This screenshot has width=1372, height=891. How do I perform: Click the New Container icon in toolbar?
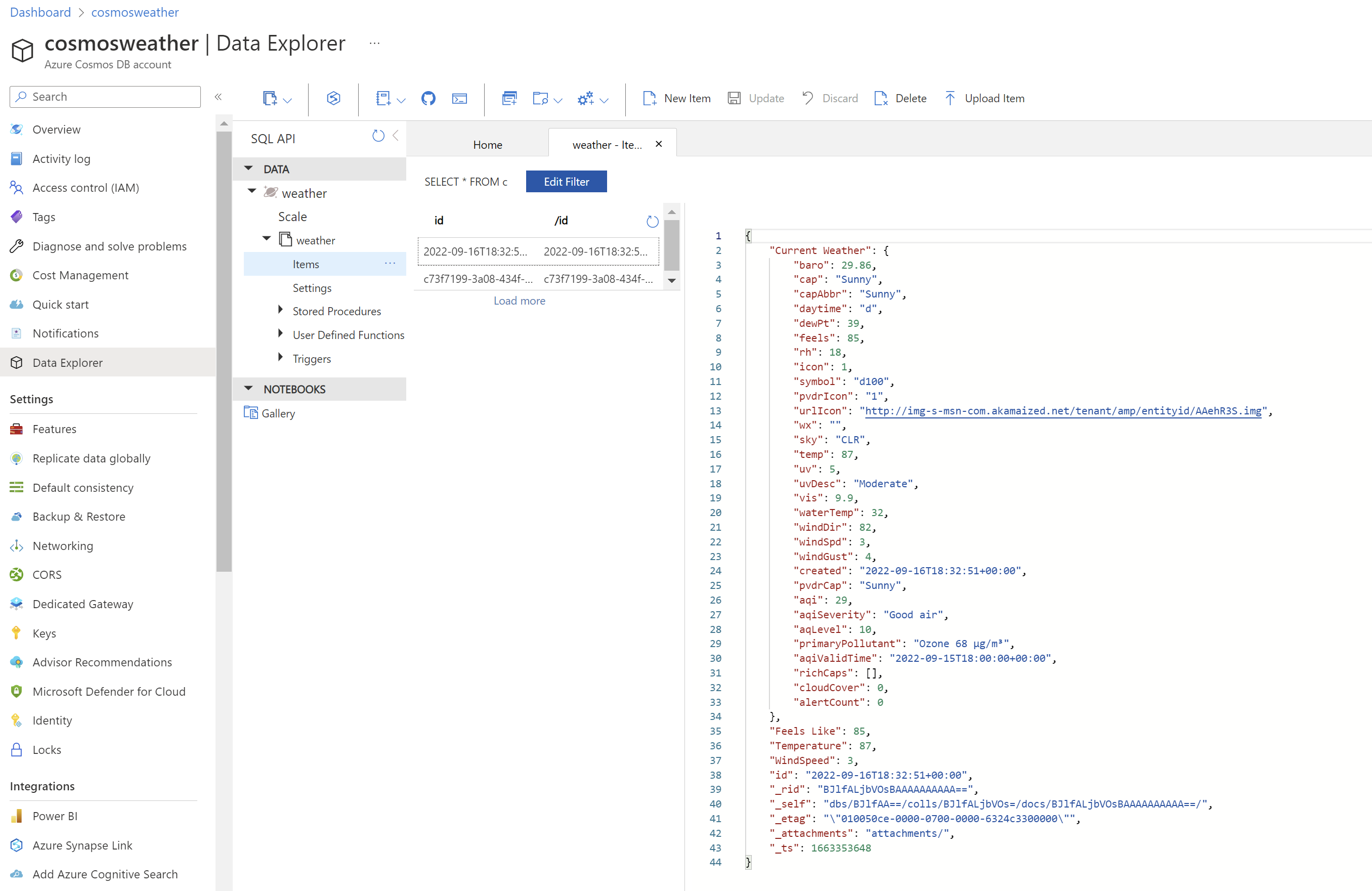tap(270, 99)
